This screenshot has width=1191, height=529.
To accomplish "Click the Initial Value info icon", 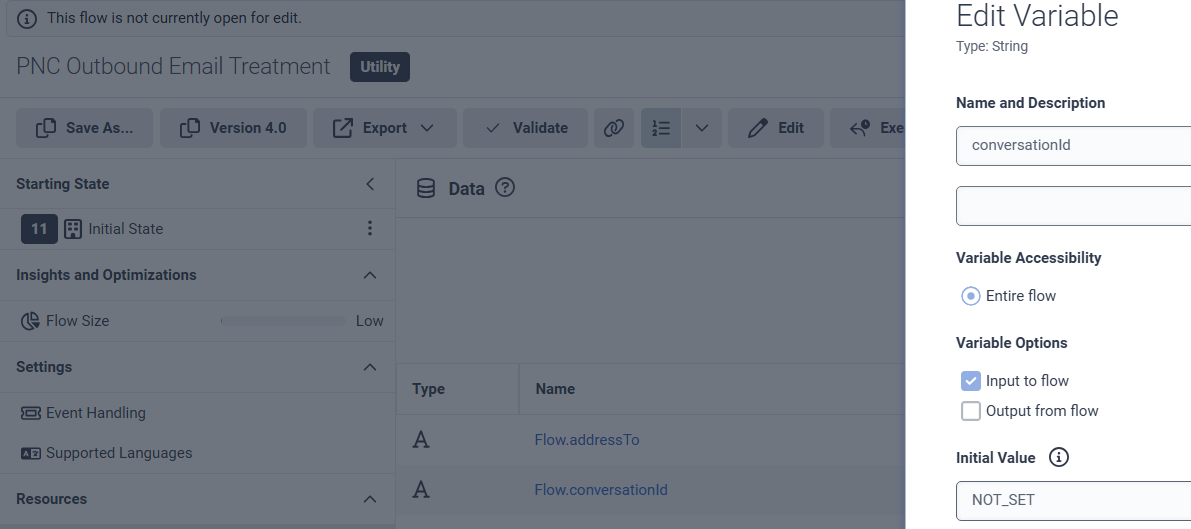I will coord(1058,458).
